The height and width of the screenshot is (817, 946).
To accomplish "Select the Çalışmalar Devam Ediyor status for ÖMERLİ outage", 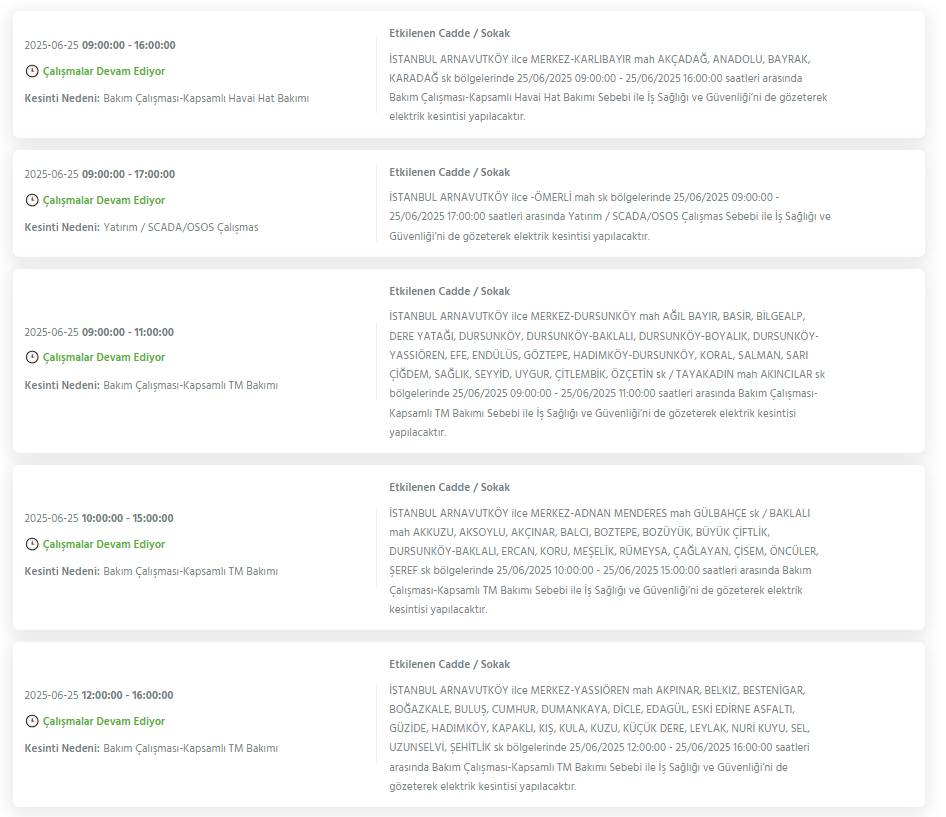I will point(104,200).
